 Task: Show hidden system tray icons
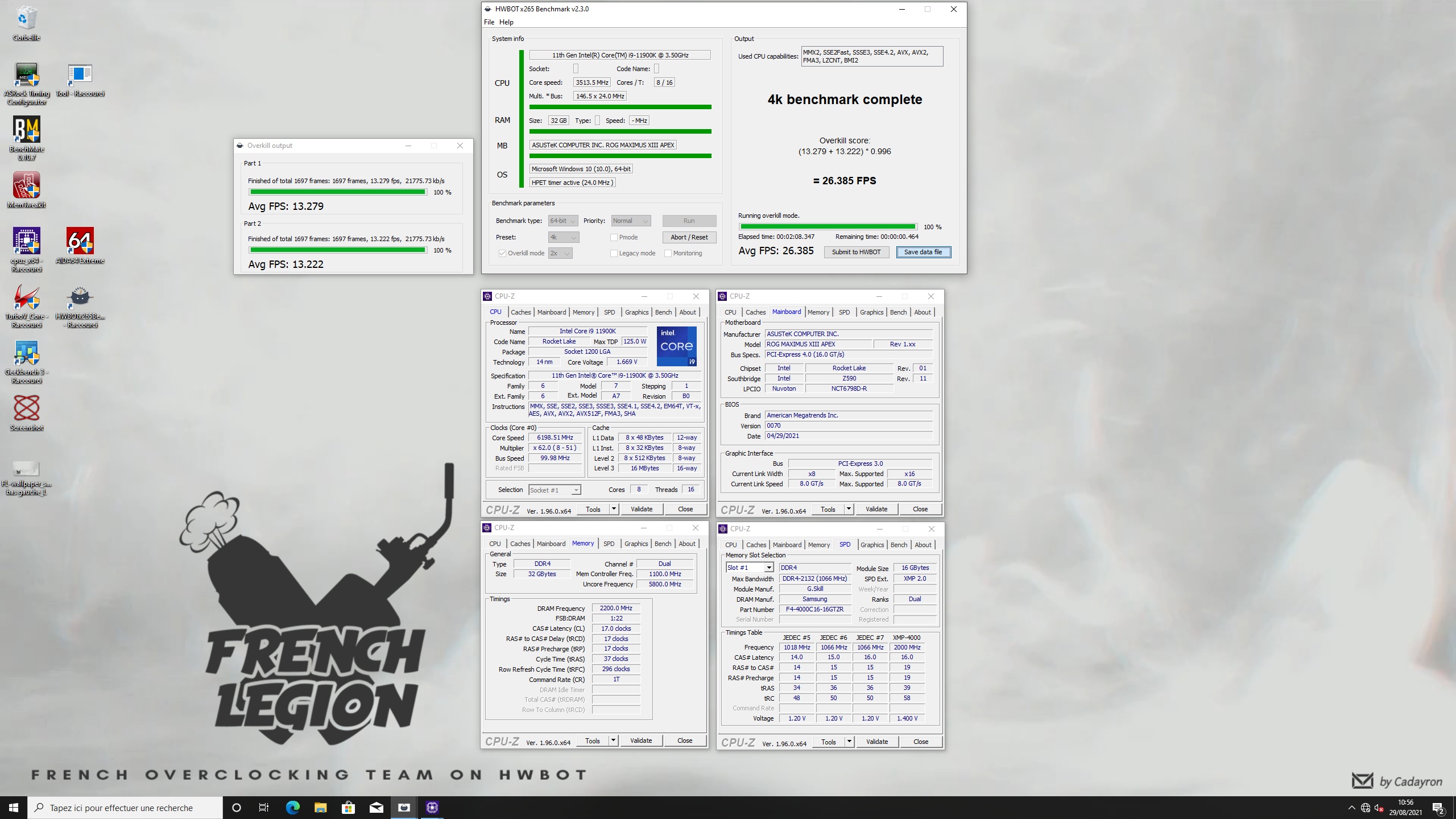pos(1351,808)
